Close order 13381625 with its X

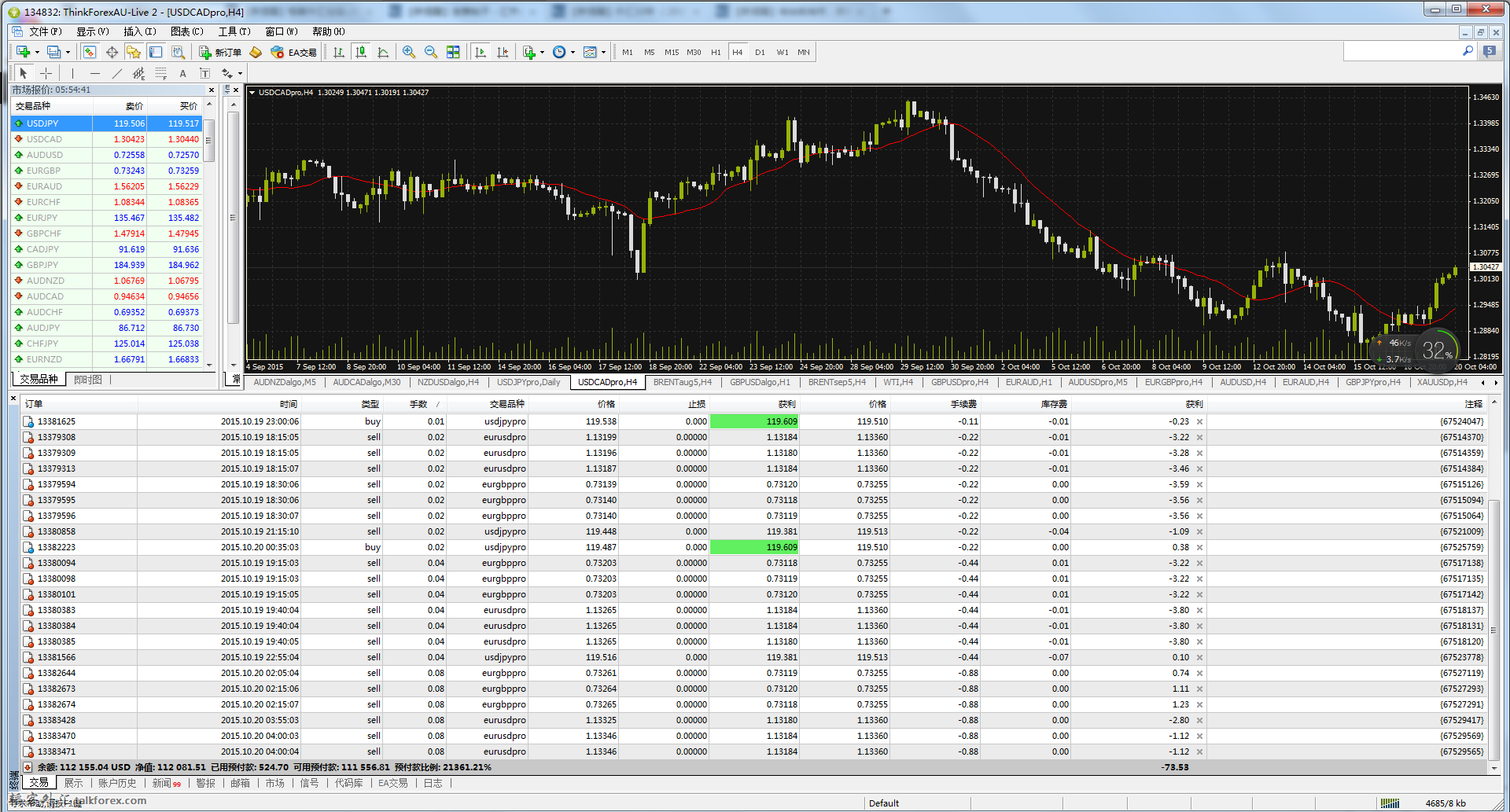(1200, 422)
